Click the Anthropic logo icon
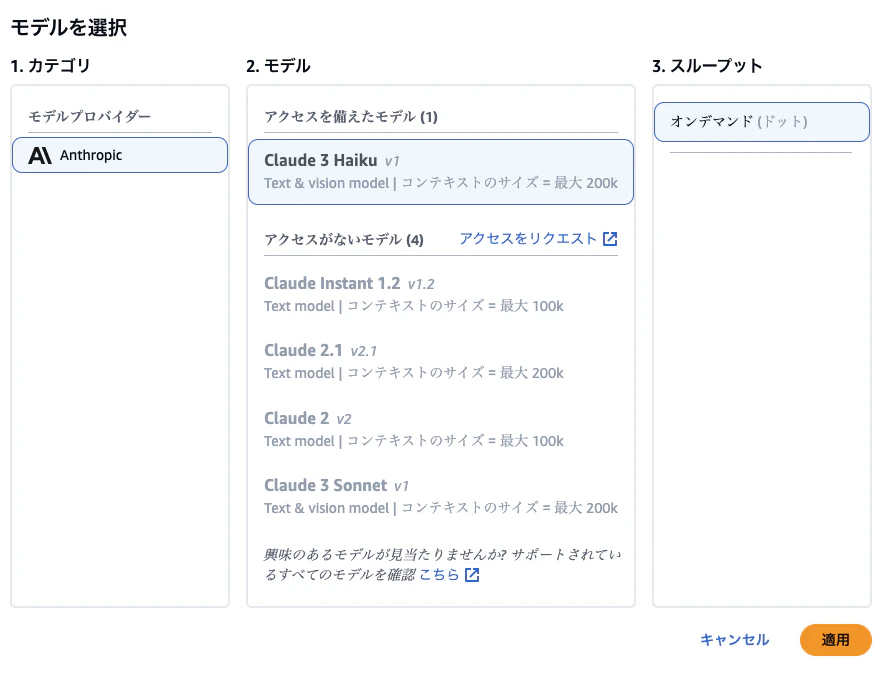The width and height of the screenshot is (883, 675). pyautogui.click(x=40, y=155)
